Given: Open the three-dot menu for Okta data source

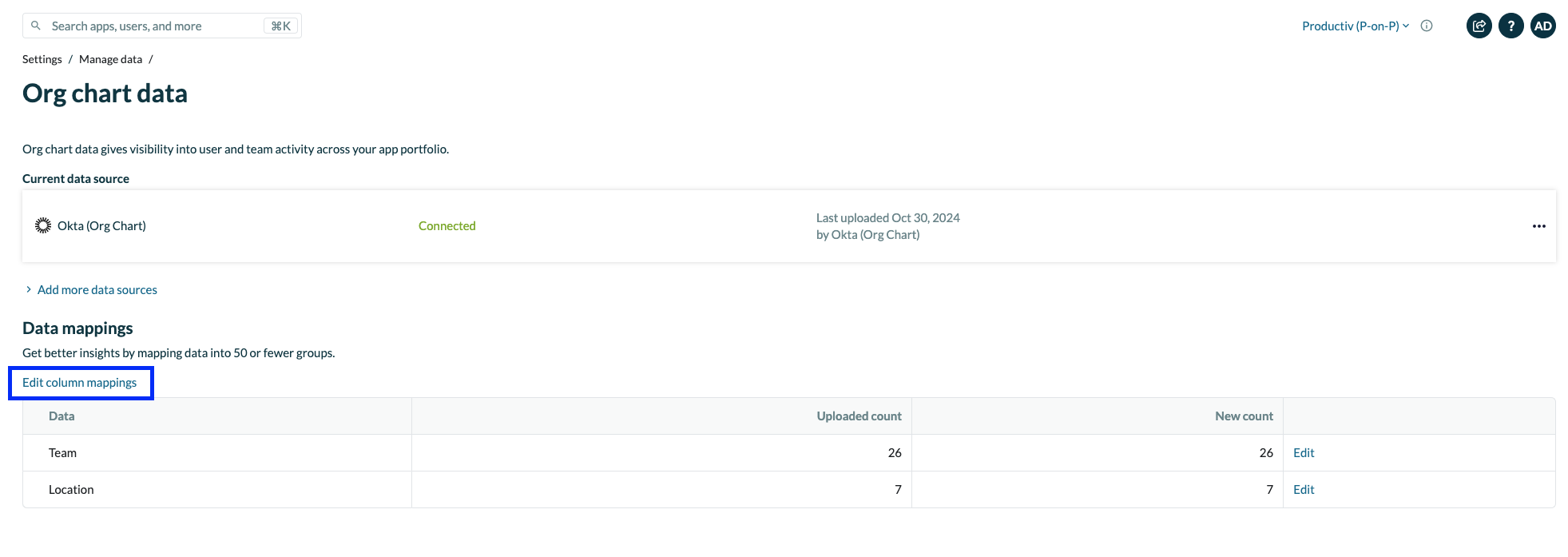Looking at the screenshot, I should pos(1538,225).
